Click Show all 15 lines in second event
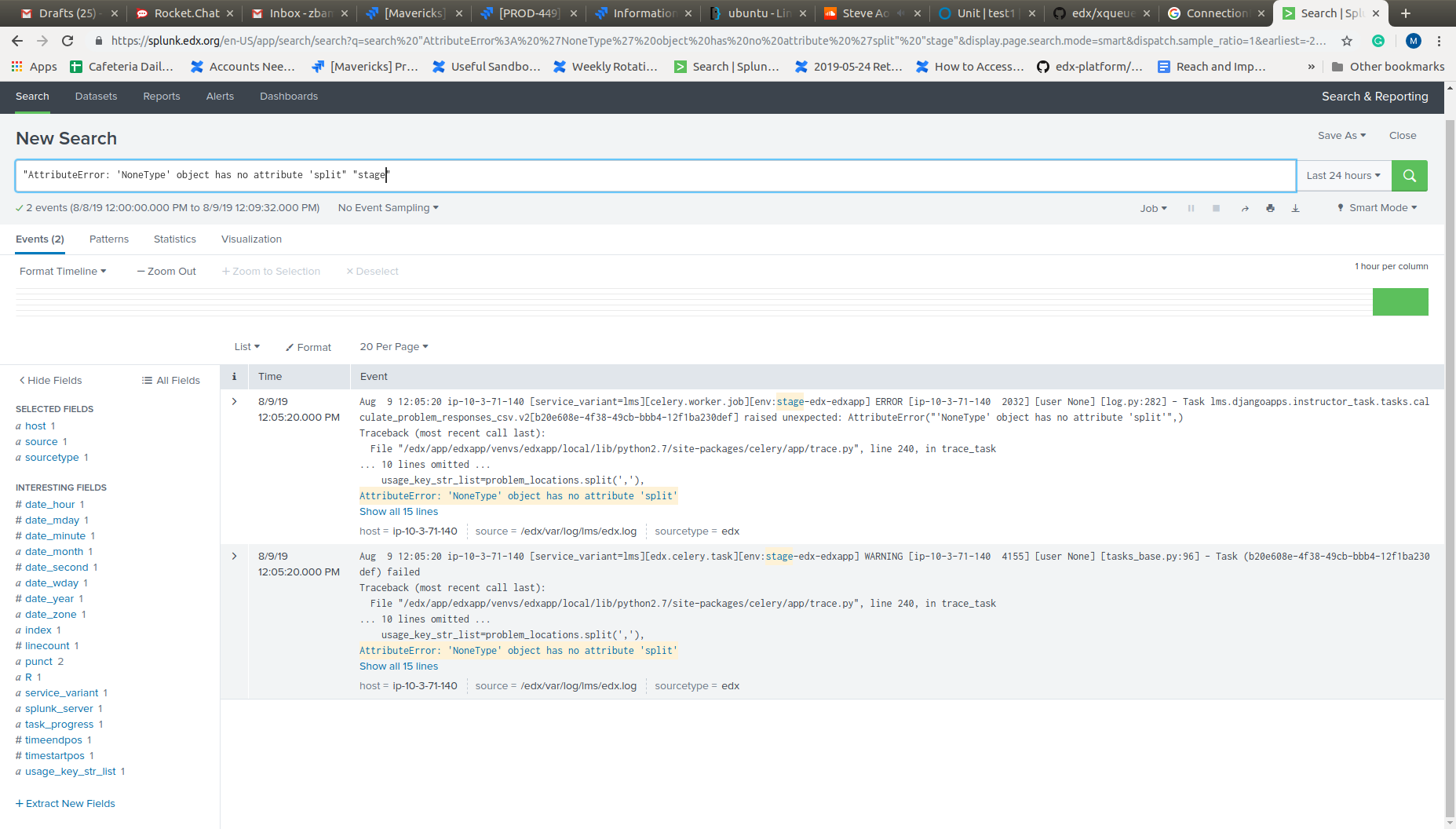This screenshot has height=829, width=1456. coord(399,666)
